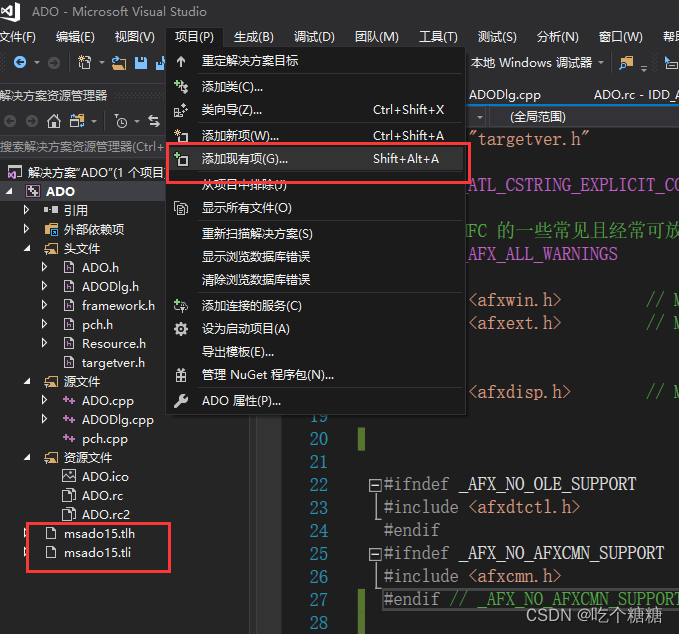Click the Solution Explorer back arrow icon

coord(10,121)
